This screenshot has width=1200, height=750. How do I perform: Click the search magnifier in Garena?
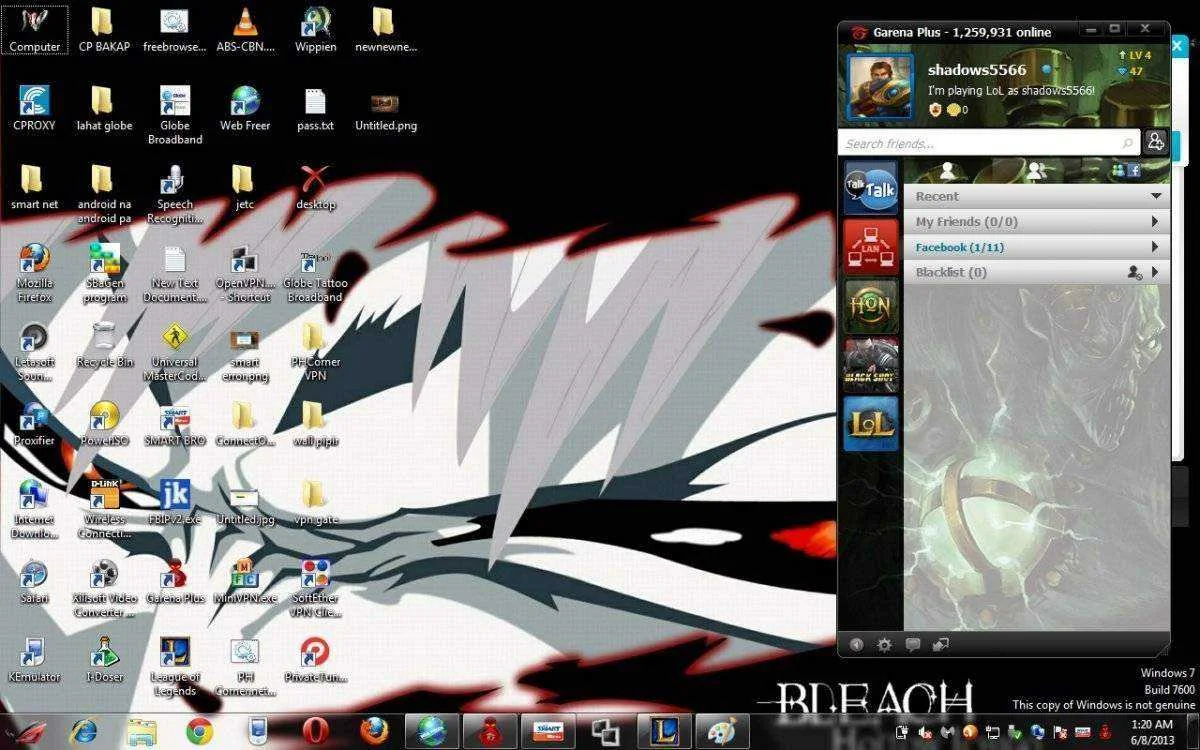(1127, 144)
